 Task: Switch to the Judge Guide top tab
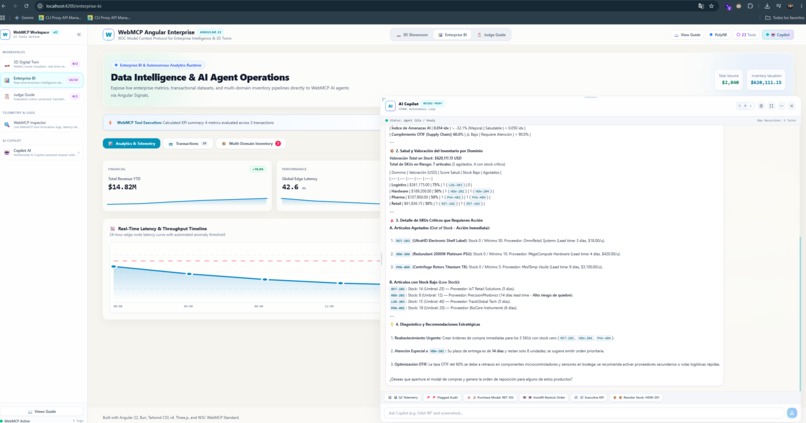point(491,35)
